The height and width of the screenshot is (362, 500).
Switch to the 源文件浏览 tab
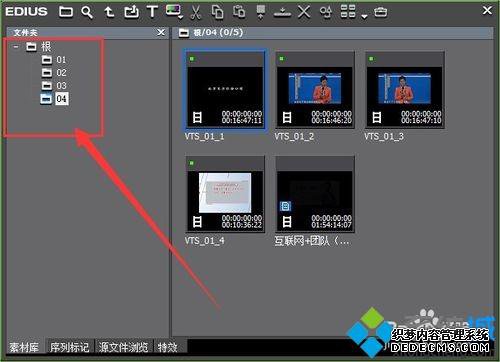click(x=123, y=348)
